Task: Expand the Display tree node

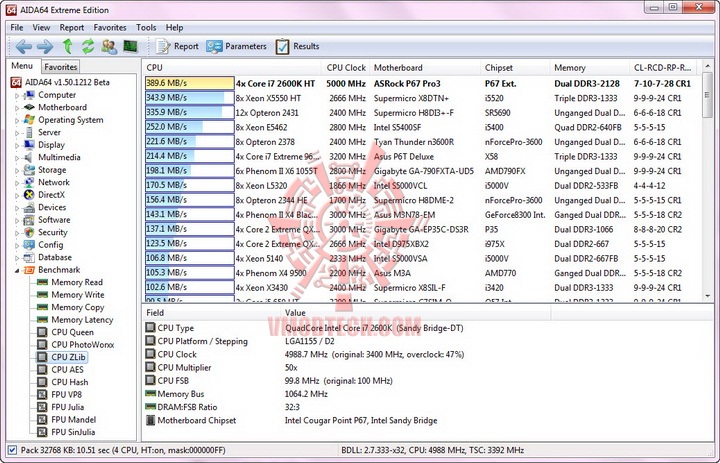Action: pyautogui.click(x=17, y=145)
